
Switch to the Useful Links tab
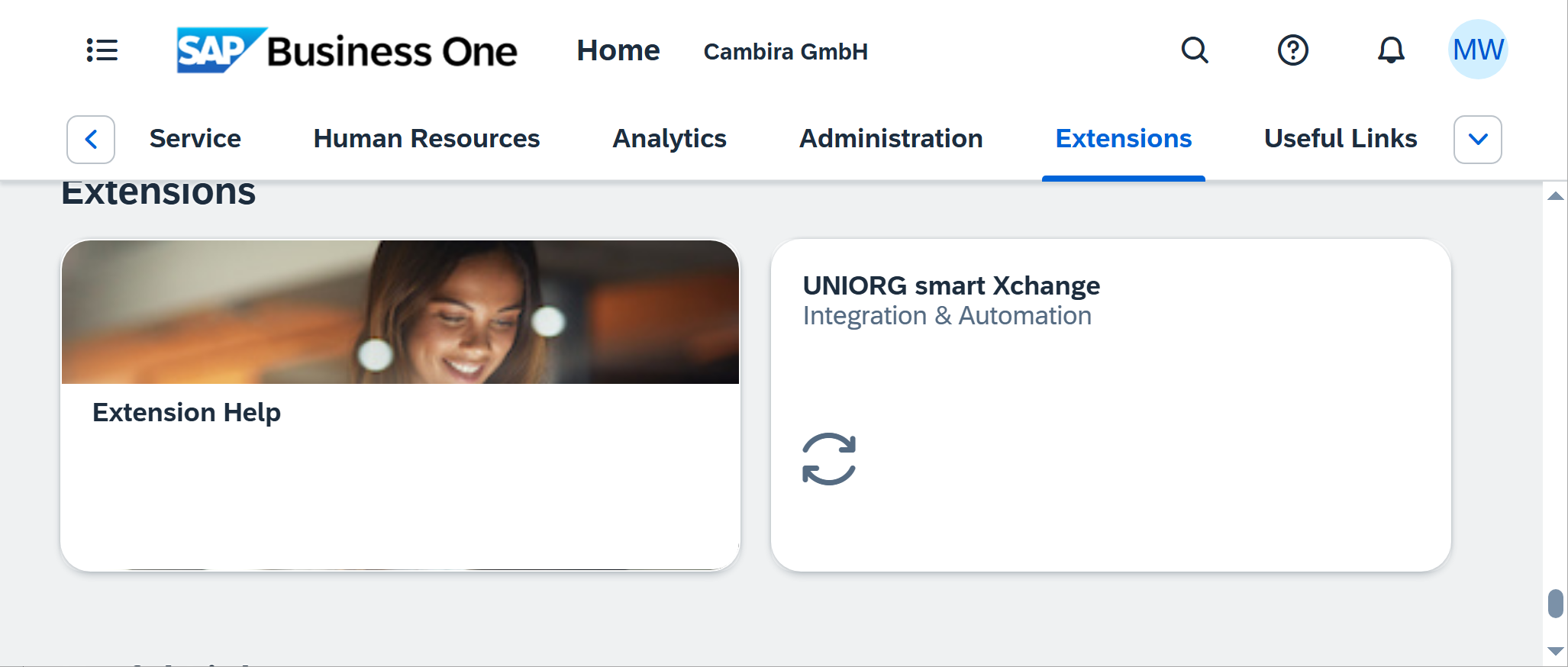pos(1341,139)
